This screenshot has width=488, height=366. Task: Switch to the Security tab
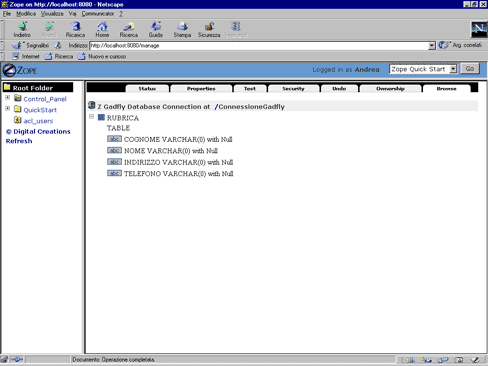click(x=293, y=89)
